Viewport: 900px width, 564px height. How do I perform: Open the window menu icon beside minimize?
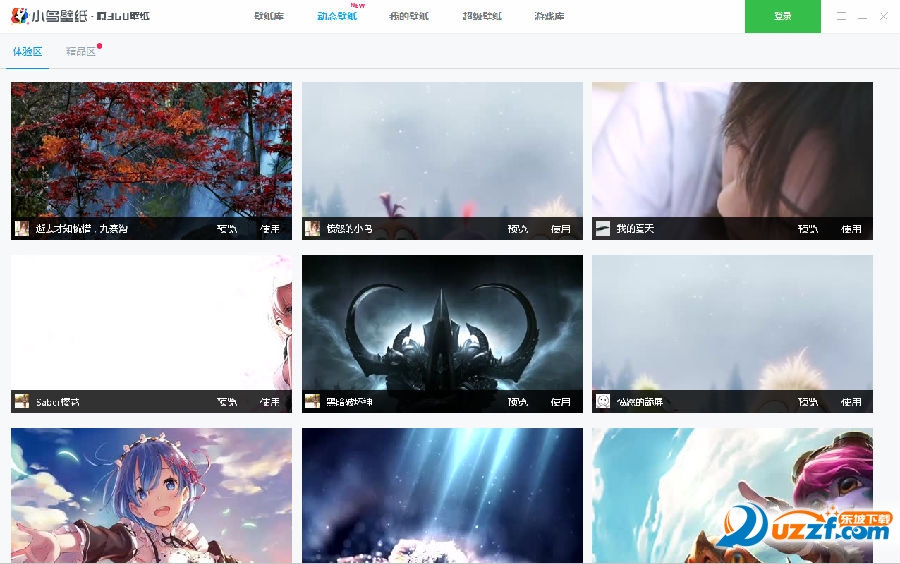coord(841,16)
